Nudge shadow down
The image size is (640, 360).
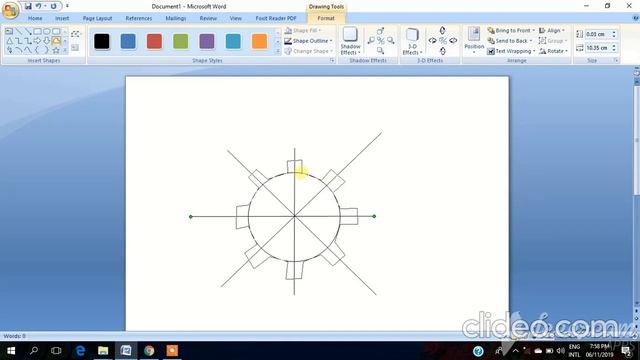(x=380, y=51)
